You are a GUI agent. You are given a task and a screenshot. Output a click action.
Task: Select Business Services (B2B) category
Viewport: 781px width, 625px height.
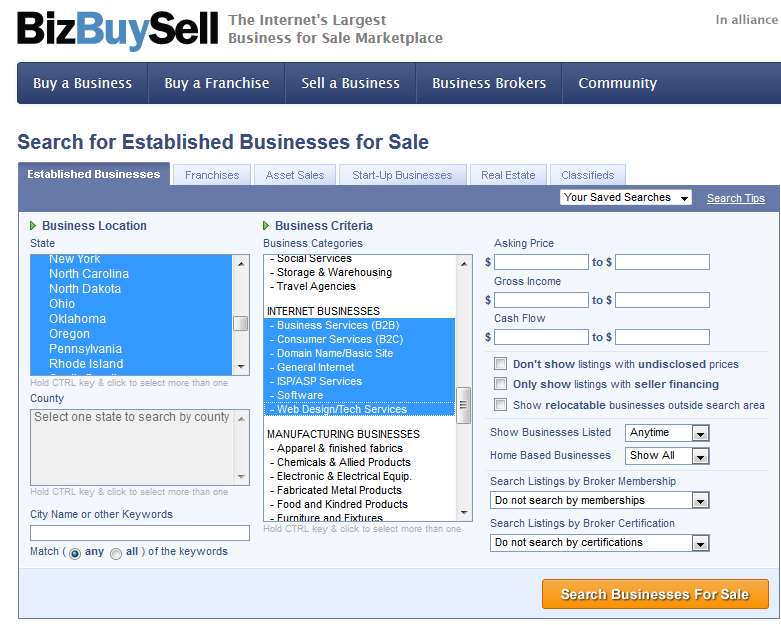[x=359, y=325]
